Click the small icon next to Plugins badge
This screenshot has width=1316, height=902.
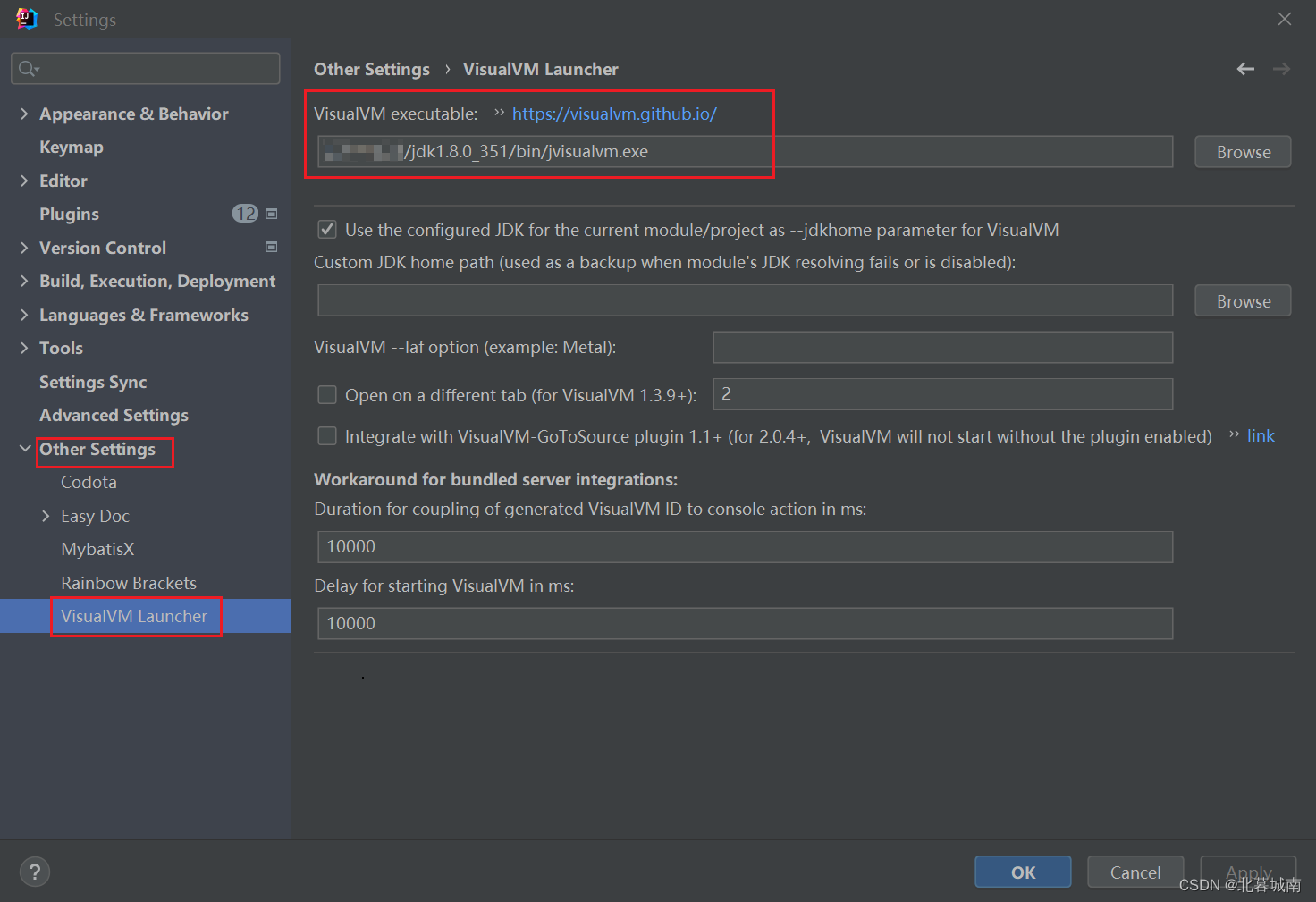pyautogui.click(x=271, y=214)
